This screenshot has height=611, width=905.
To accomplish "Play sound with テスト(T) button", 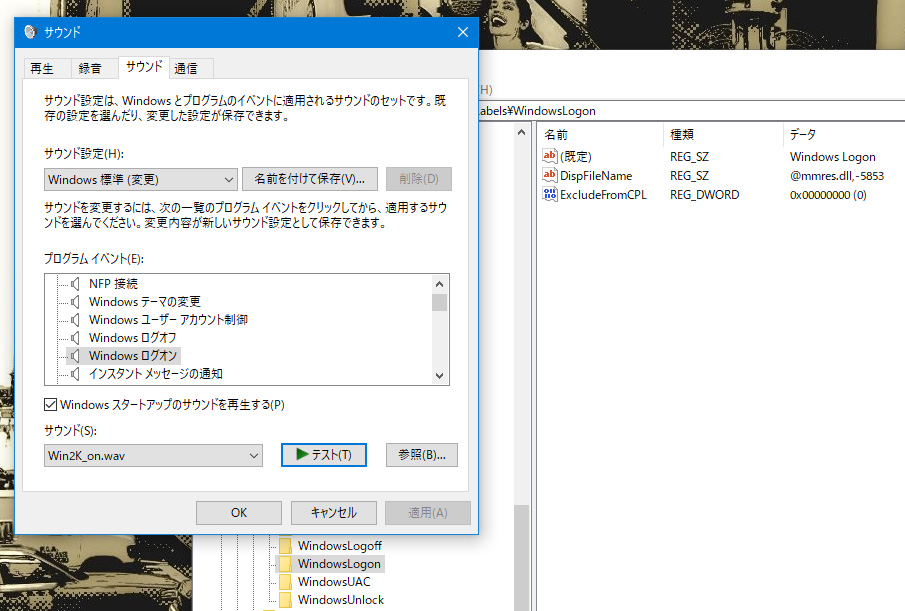I will (324, 455).
